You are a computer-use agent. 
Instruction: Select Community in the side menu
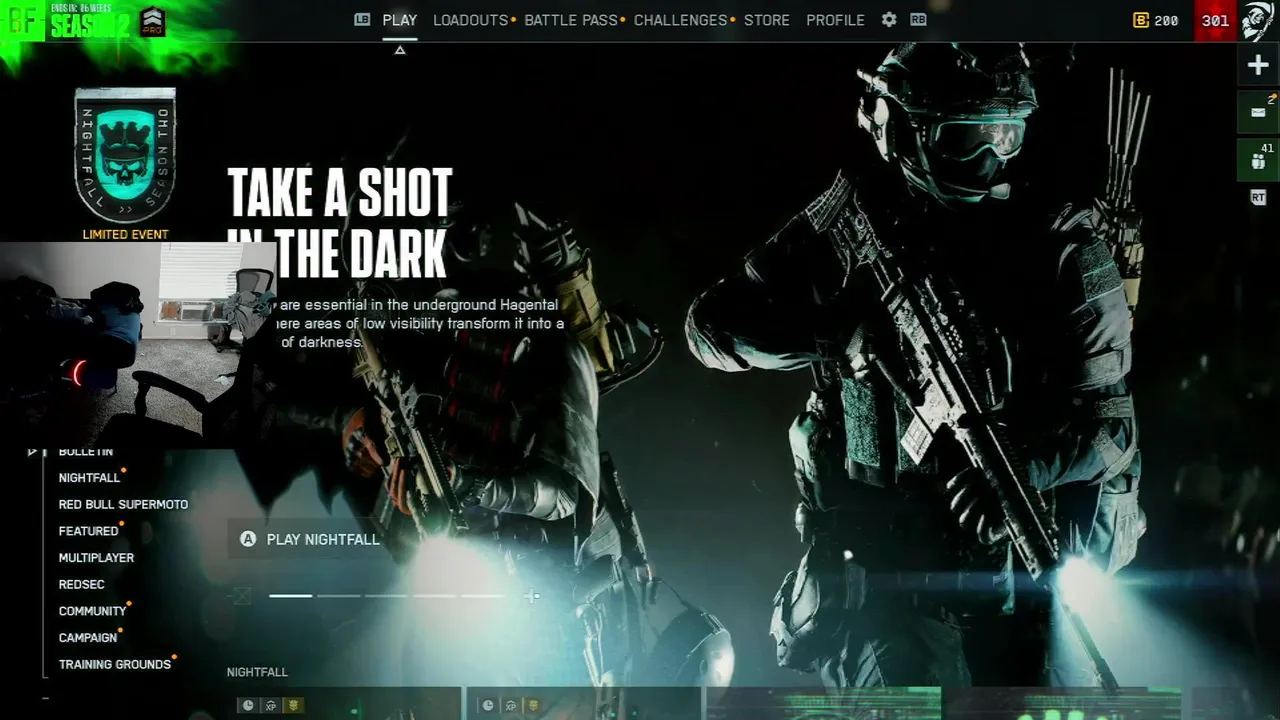[92, 611]
